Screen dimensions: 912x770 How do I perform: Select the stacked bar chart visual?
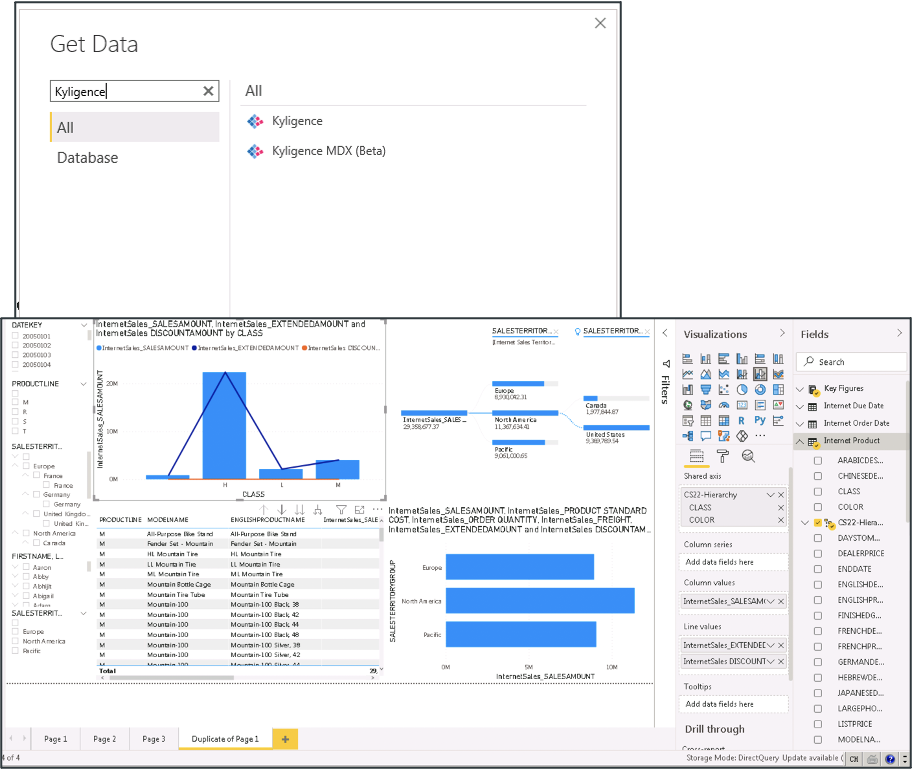click(687, 359)
